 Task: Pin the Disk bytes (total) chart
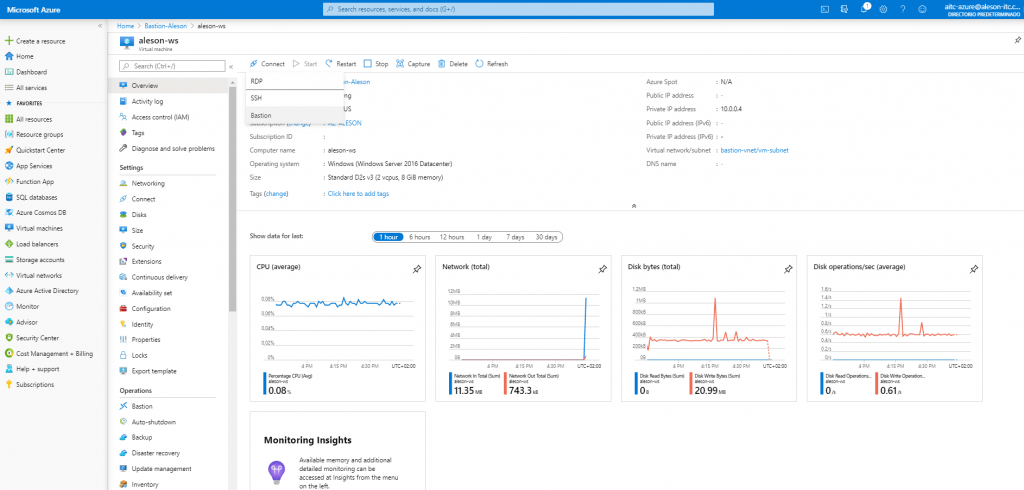(788, 269)
